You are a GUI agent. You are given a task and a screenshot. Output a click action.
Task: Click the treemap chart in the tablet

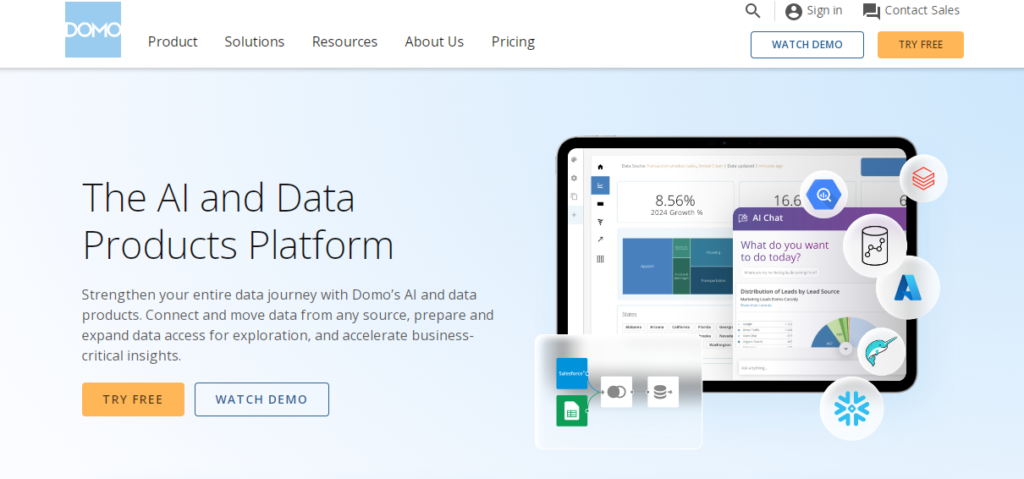click(677, 266)
